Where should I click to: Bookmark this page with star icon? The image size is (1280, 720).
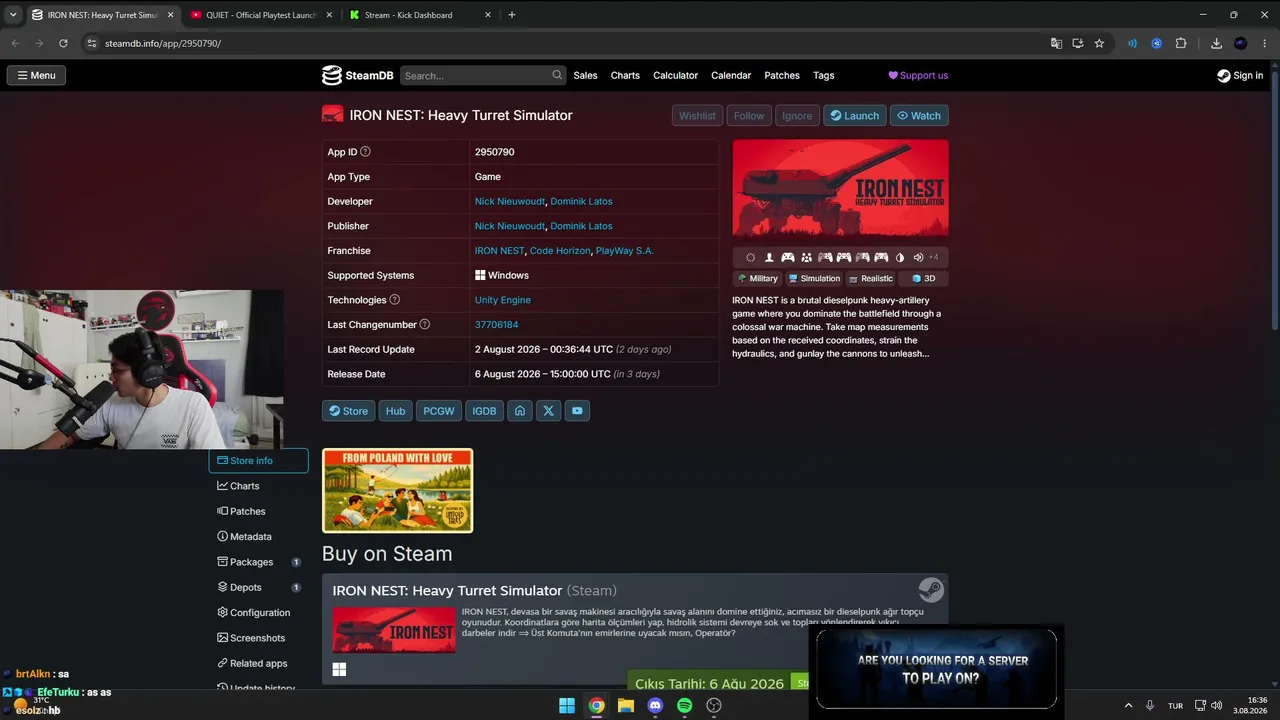(1099, 43)
